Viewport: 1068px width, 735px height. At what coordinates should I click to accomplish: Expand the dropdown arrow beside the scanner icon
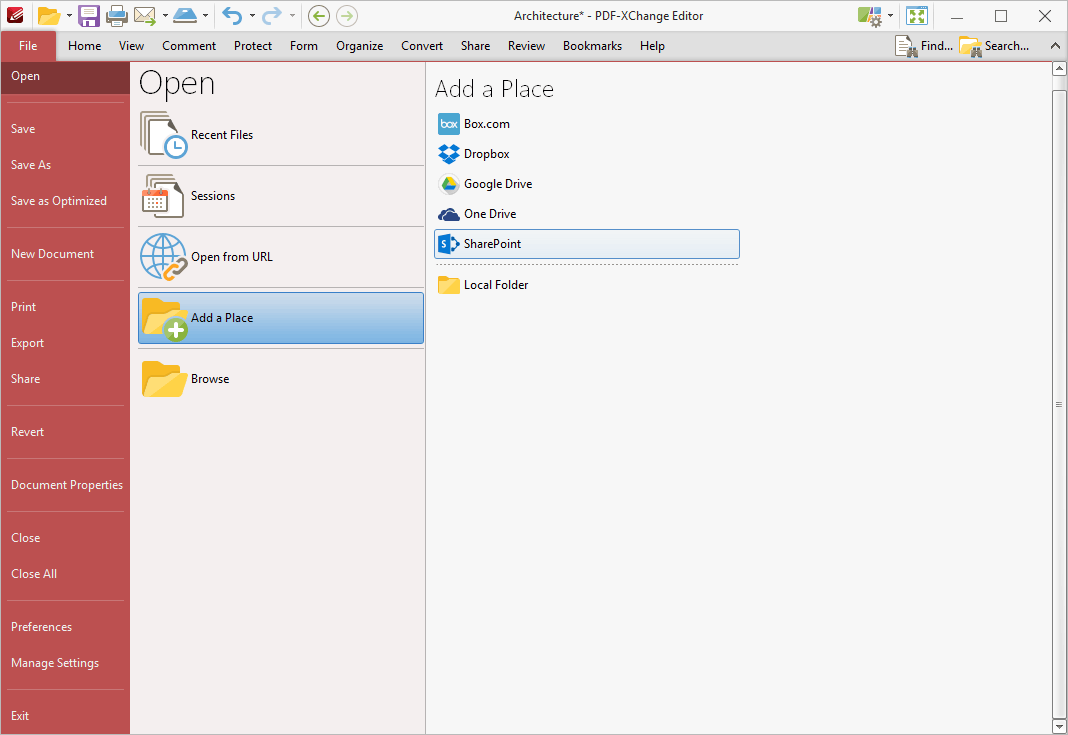pos(205,16)
